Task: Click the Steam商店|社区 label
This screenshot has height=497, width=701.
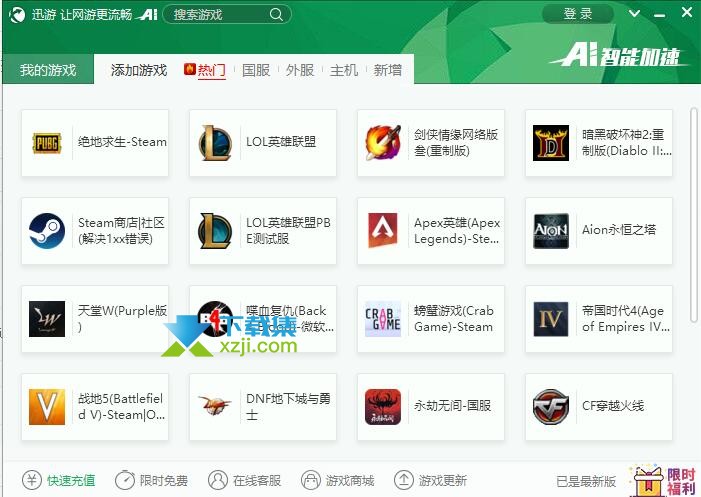Action: point(121,231)
